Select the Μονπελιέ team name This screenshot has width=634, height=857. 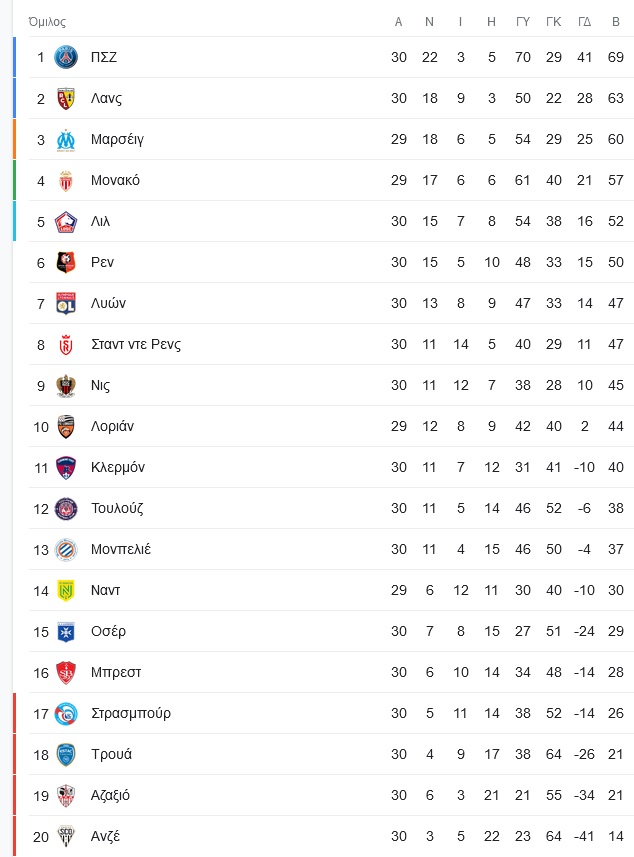click(x=121, y=549)
